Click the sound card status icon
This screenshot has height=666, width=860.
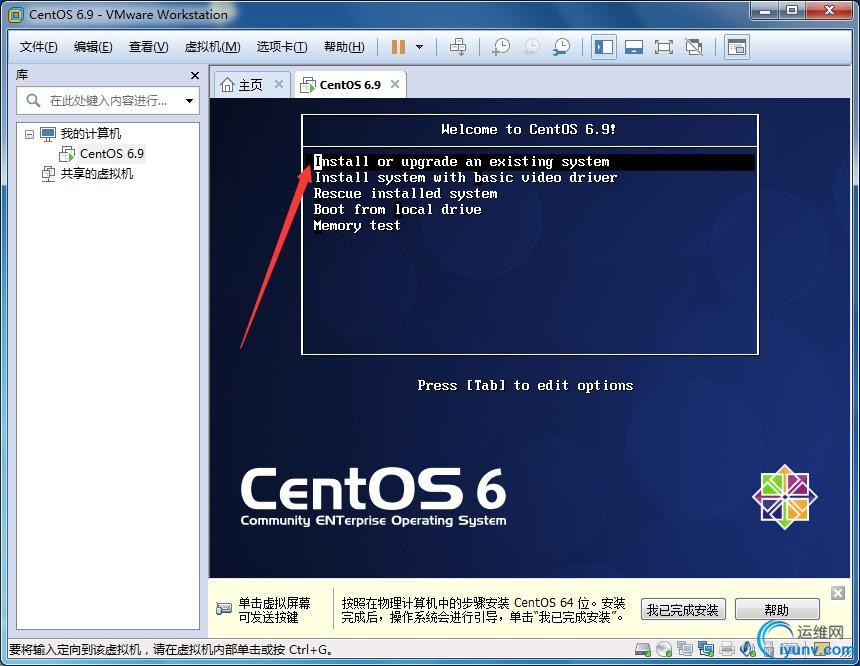point(748,650)
